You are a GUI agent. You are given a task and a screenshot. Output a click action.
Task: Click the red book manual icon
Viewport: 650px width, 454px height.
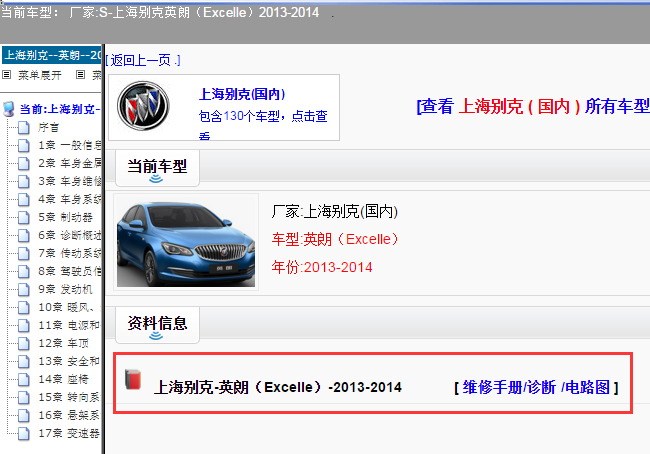coord(133,379)
